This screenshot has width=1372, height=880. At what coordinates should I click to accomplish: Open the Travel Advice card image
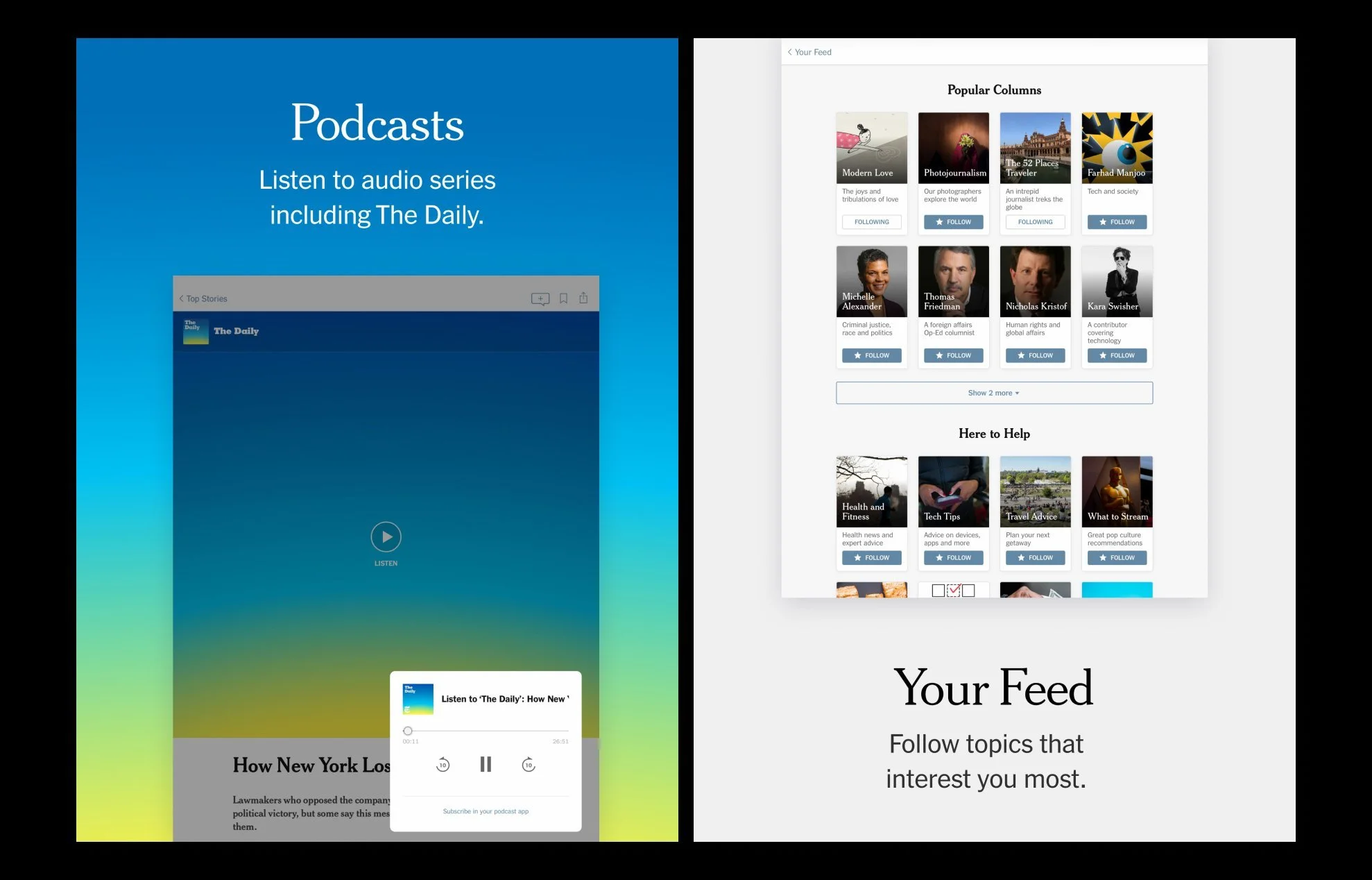1036,491
